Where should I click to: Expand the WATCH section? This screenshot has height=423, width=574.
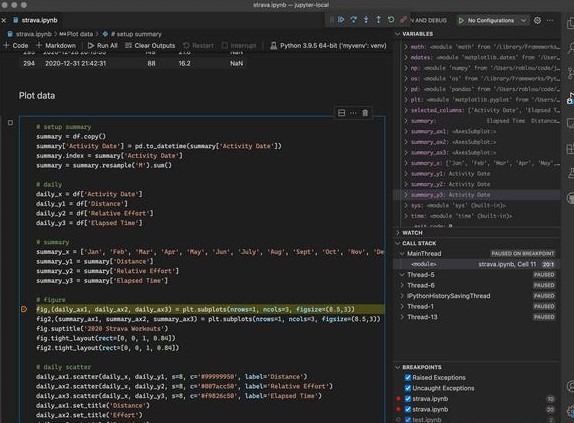pyautogui.click(x=398, y=233)
